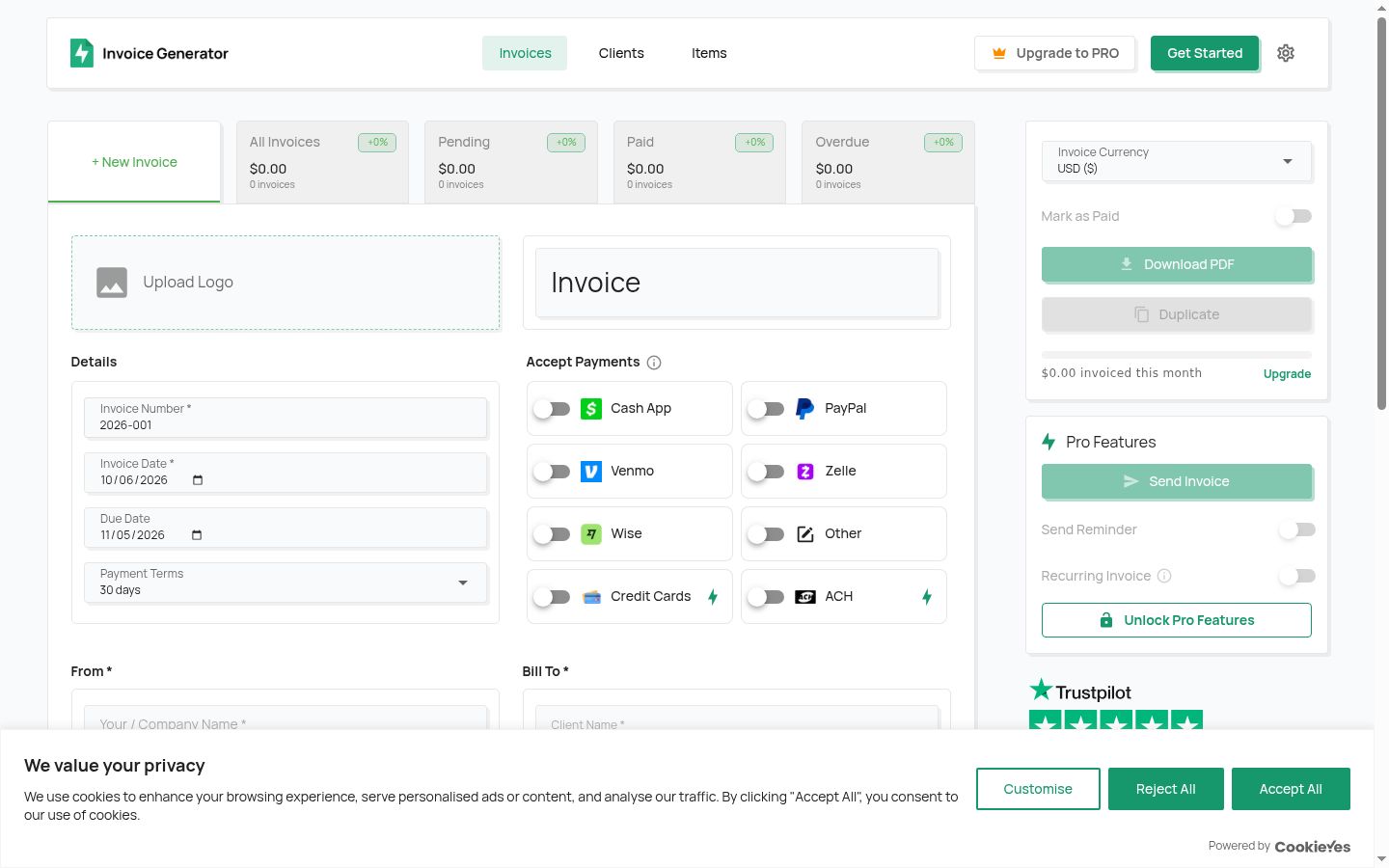Toggle the Send Reminder switch
The image size is (1389, 868).
[x=1297, y=529]
